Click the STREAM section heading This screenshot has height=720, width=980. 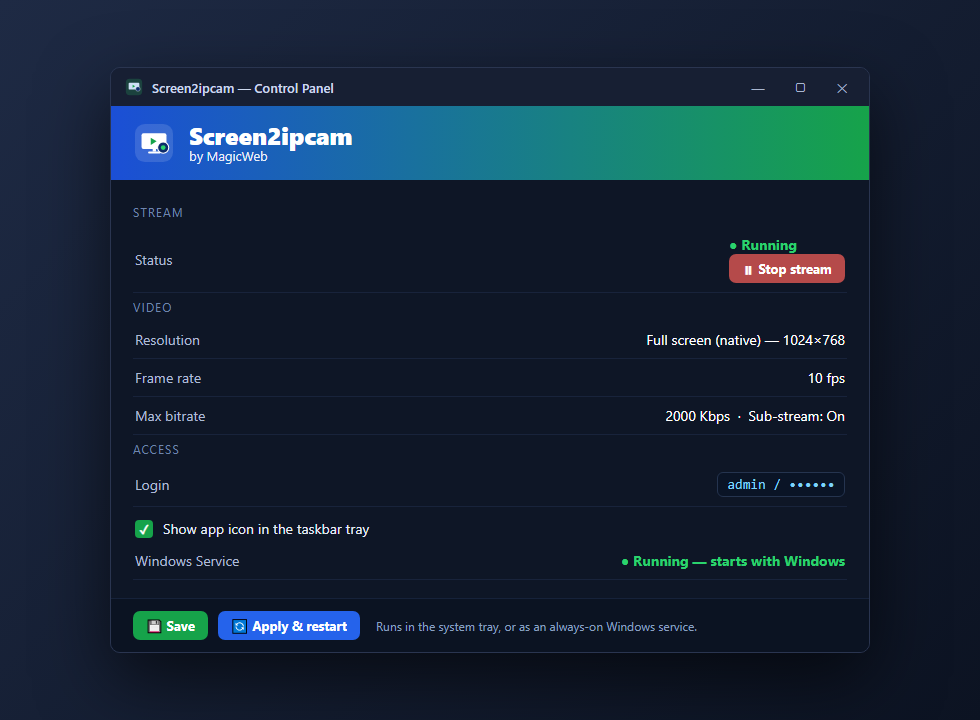coord(158,212)
